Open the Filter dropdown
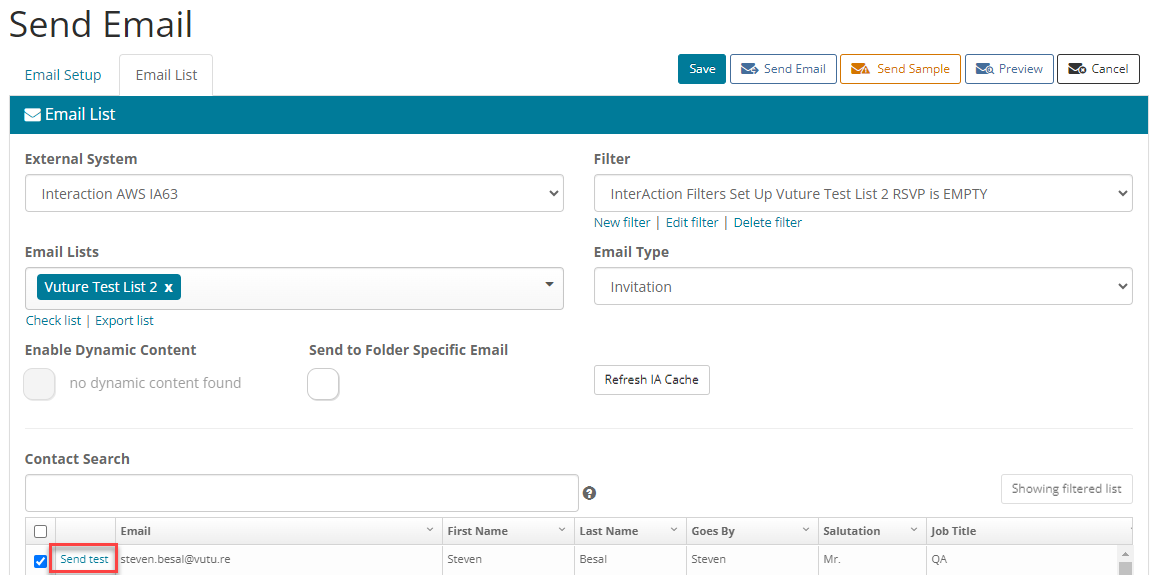Screen dimensions: 1151x575 [863, 193]
